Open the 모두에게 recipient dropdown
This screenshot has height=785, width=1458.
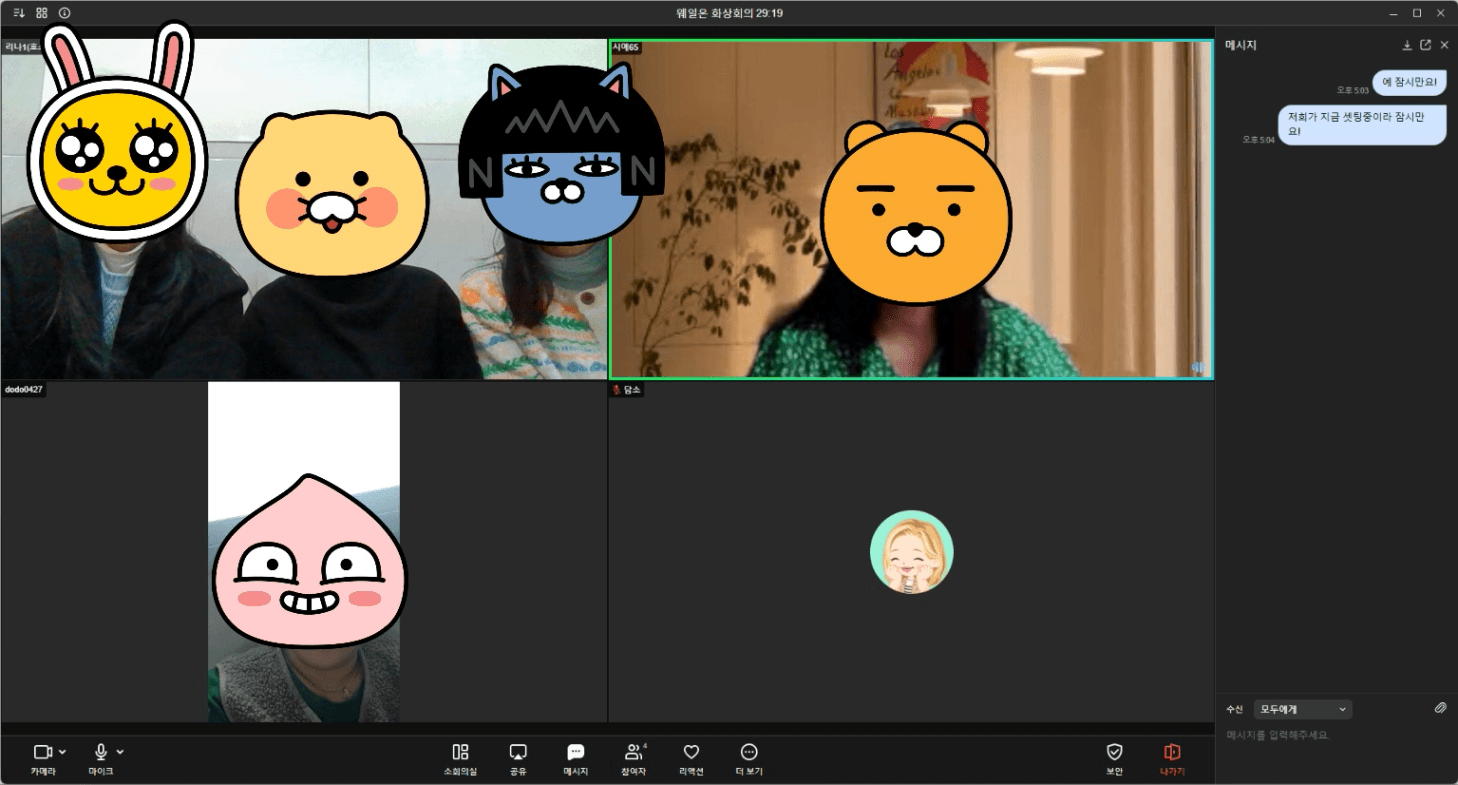[1302, 709]
